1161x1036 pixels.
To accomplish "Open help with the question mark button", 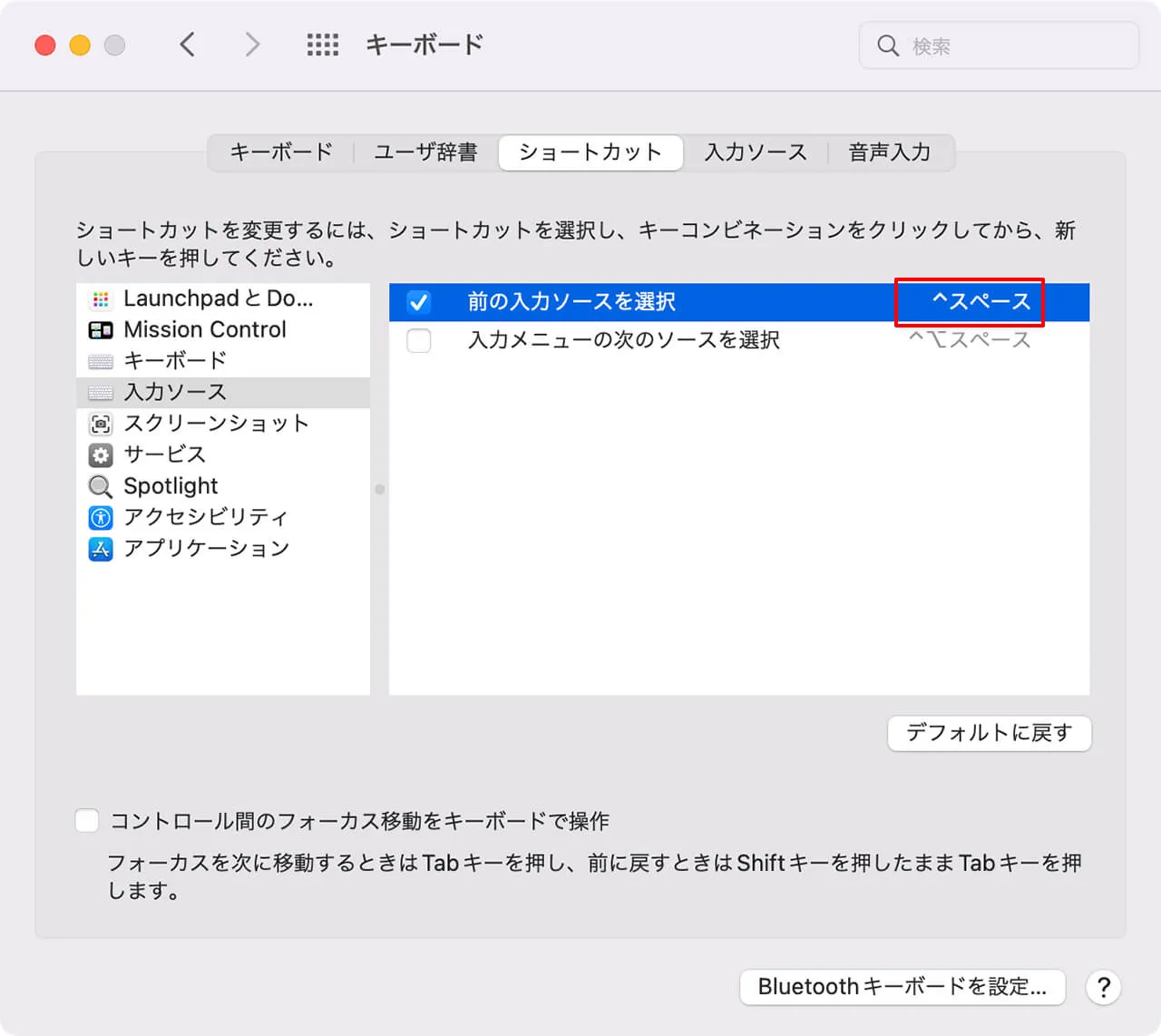I will click(x=1103, y=987).
